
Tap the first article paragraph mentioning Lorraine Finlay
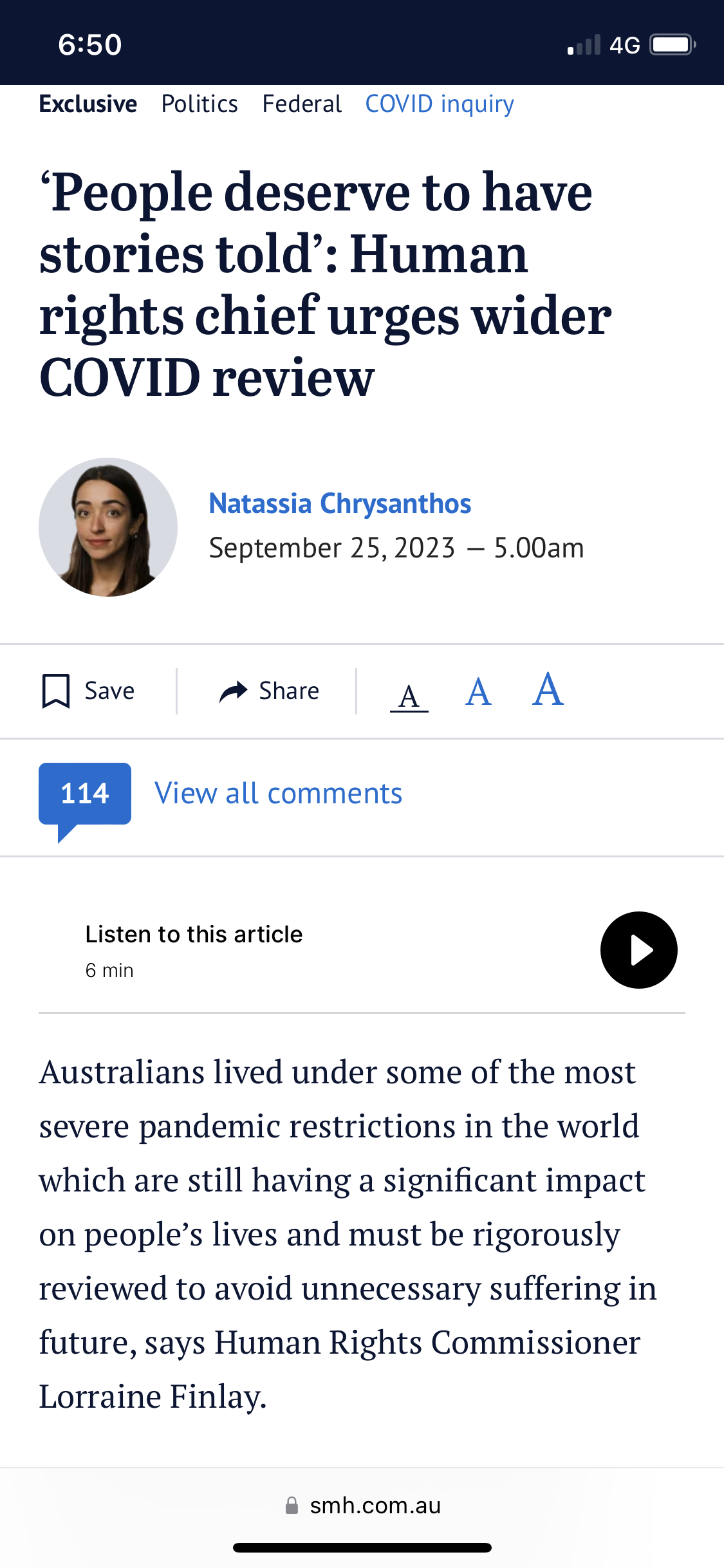click(x=348, y=1235)
